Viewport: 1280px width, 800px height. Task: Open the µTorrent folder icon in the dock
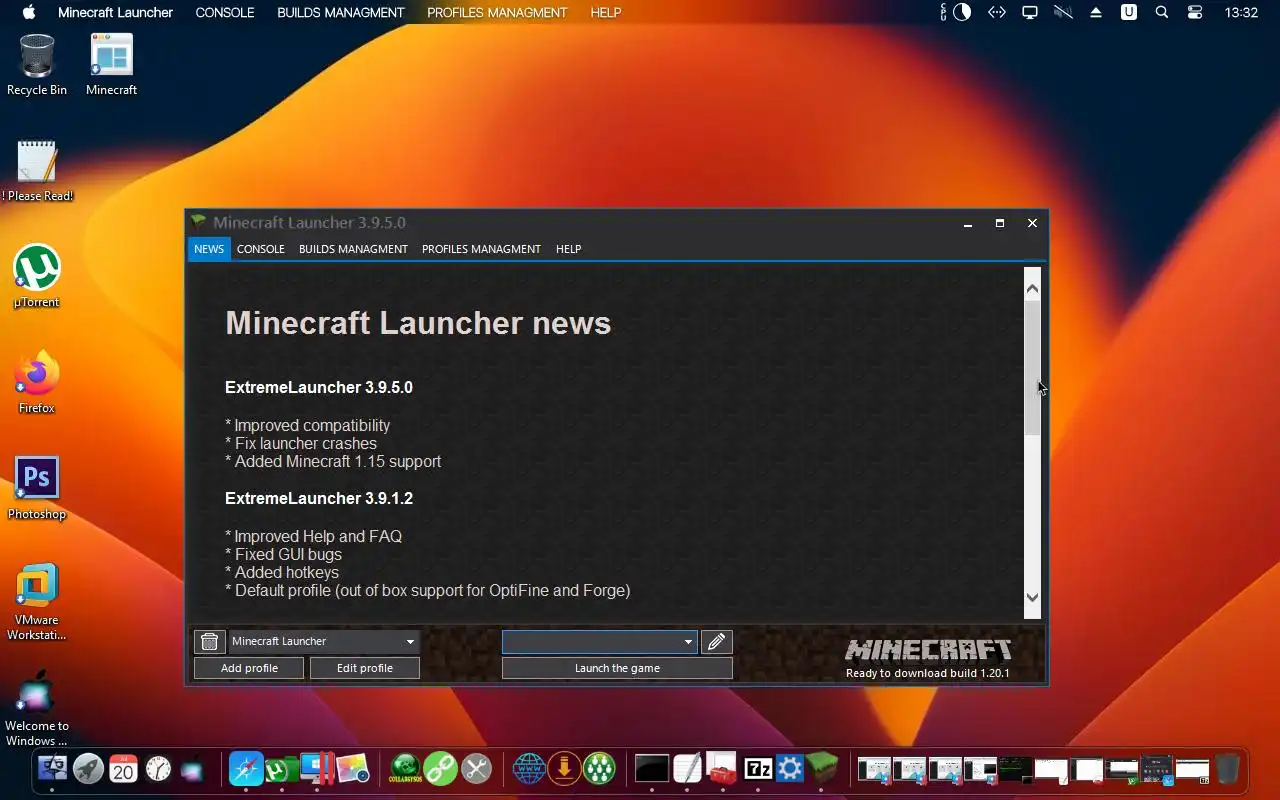(281, 768)
